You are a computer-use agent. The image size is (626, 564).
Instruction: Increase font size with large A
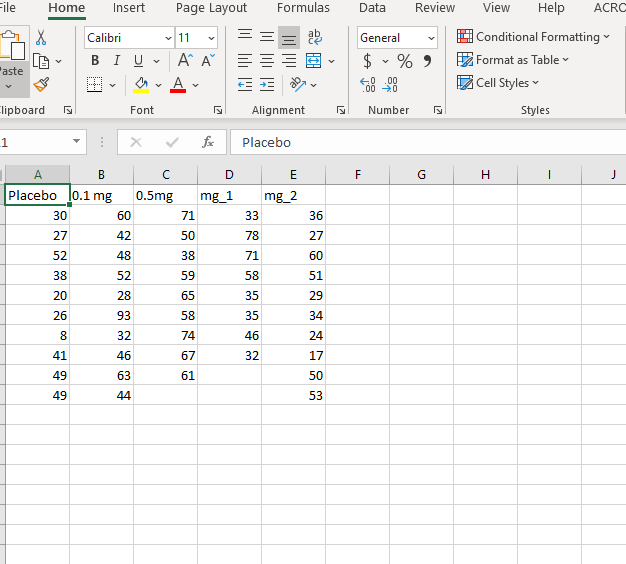pos(185,60)
